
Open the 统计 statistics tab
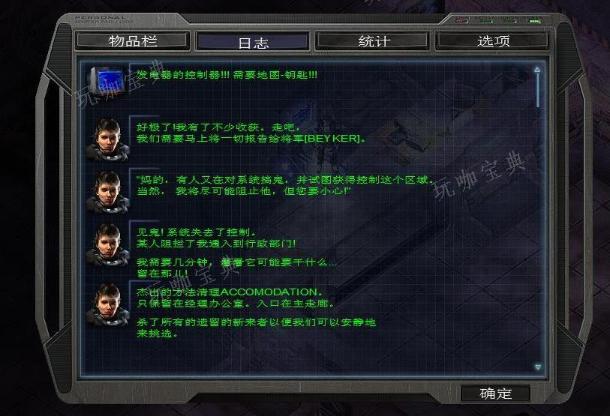(x=373, y=40)
